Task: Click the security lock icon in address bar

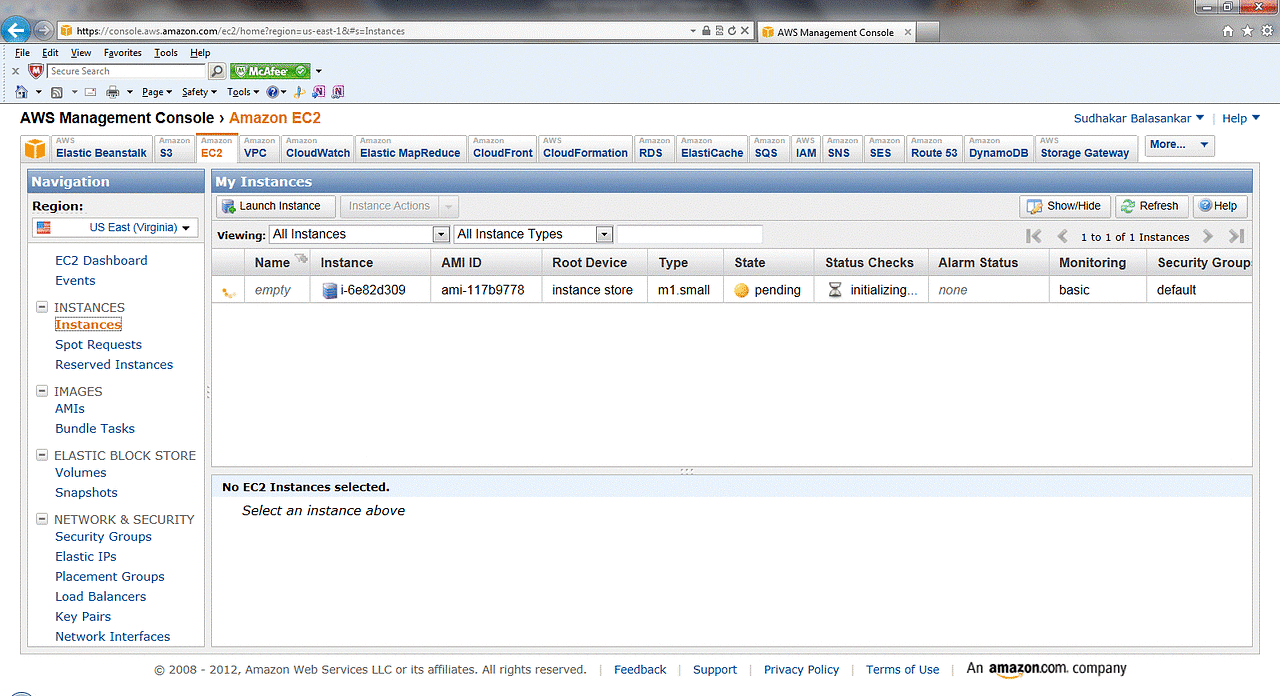Action: (706, 31)
